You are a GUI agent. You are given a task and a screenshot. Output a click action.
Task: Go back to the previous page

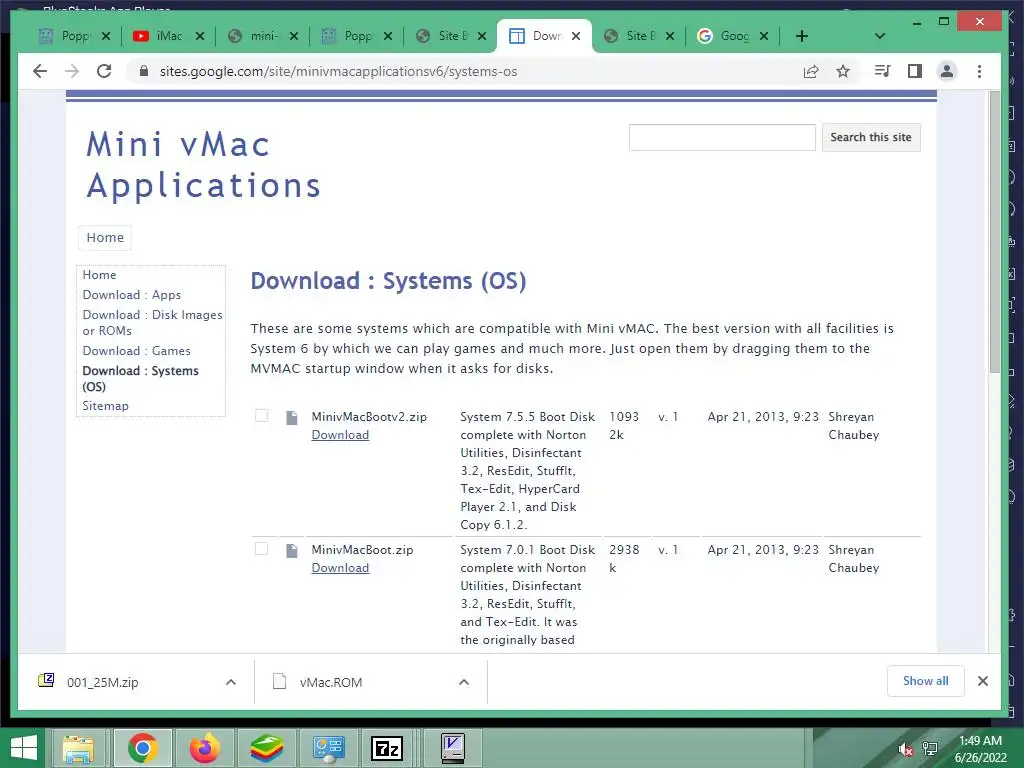pyautogui.click(x=40, y=71)
